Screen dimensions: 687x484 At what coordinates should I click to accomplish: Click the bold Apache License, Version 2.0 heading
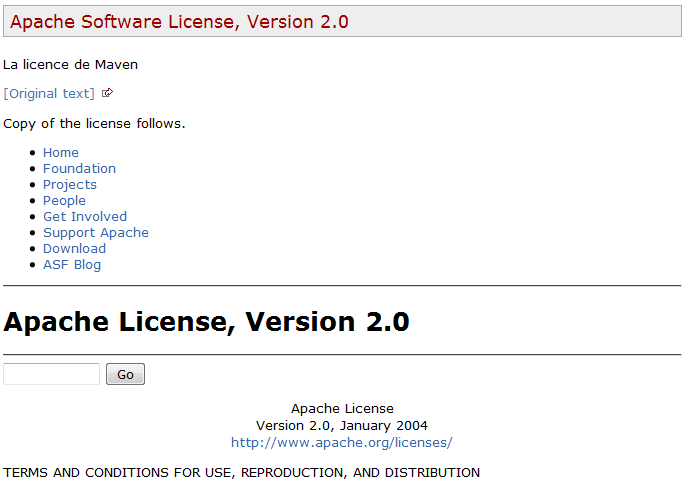point(207,322)
